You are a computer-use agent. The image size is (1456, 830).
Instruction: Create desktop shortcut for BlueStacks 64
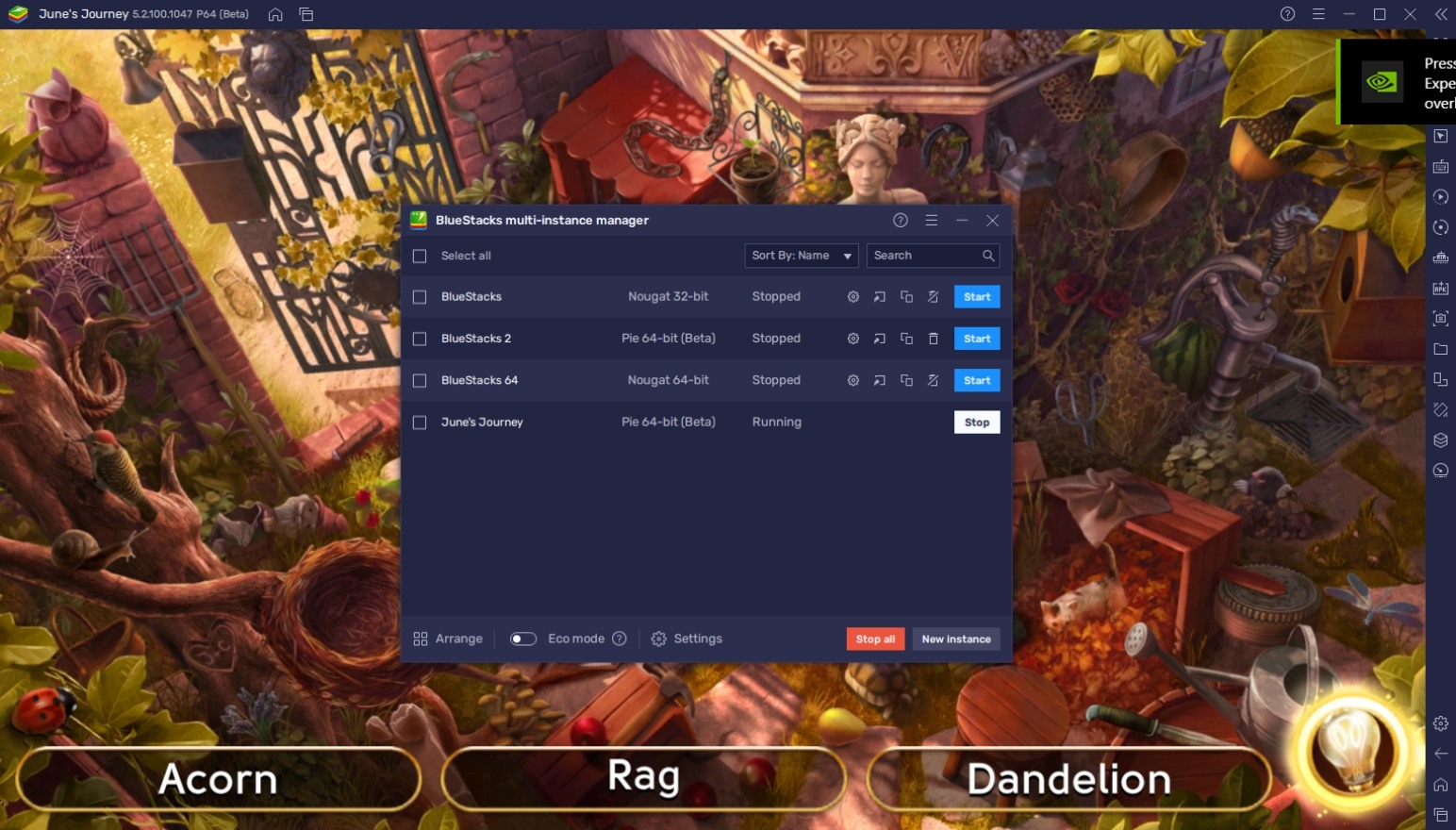(879, 380)
